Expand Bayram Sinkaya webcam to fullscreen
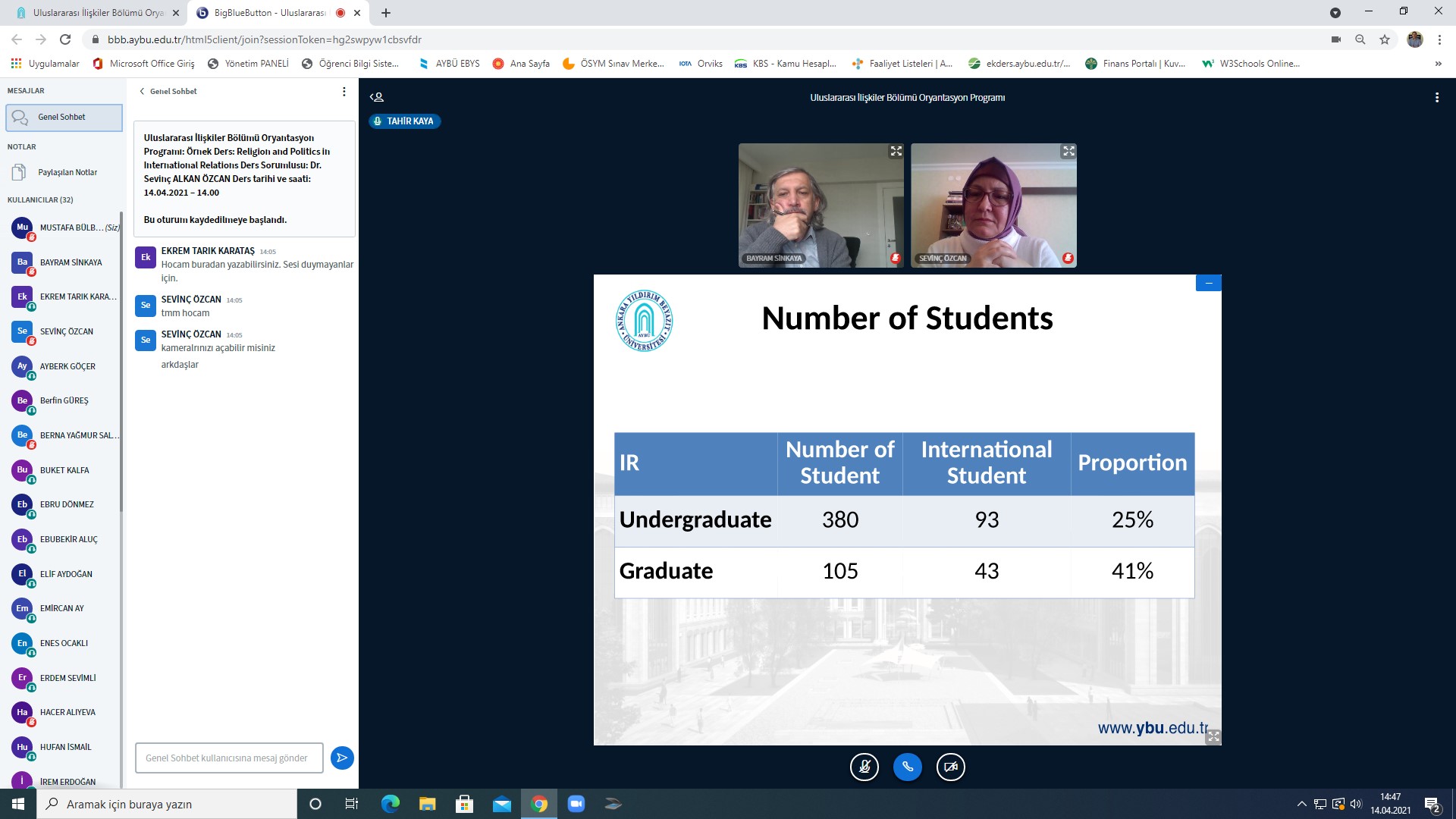The width and height of the screenshot is (1456, 819). point(896,152)
